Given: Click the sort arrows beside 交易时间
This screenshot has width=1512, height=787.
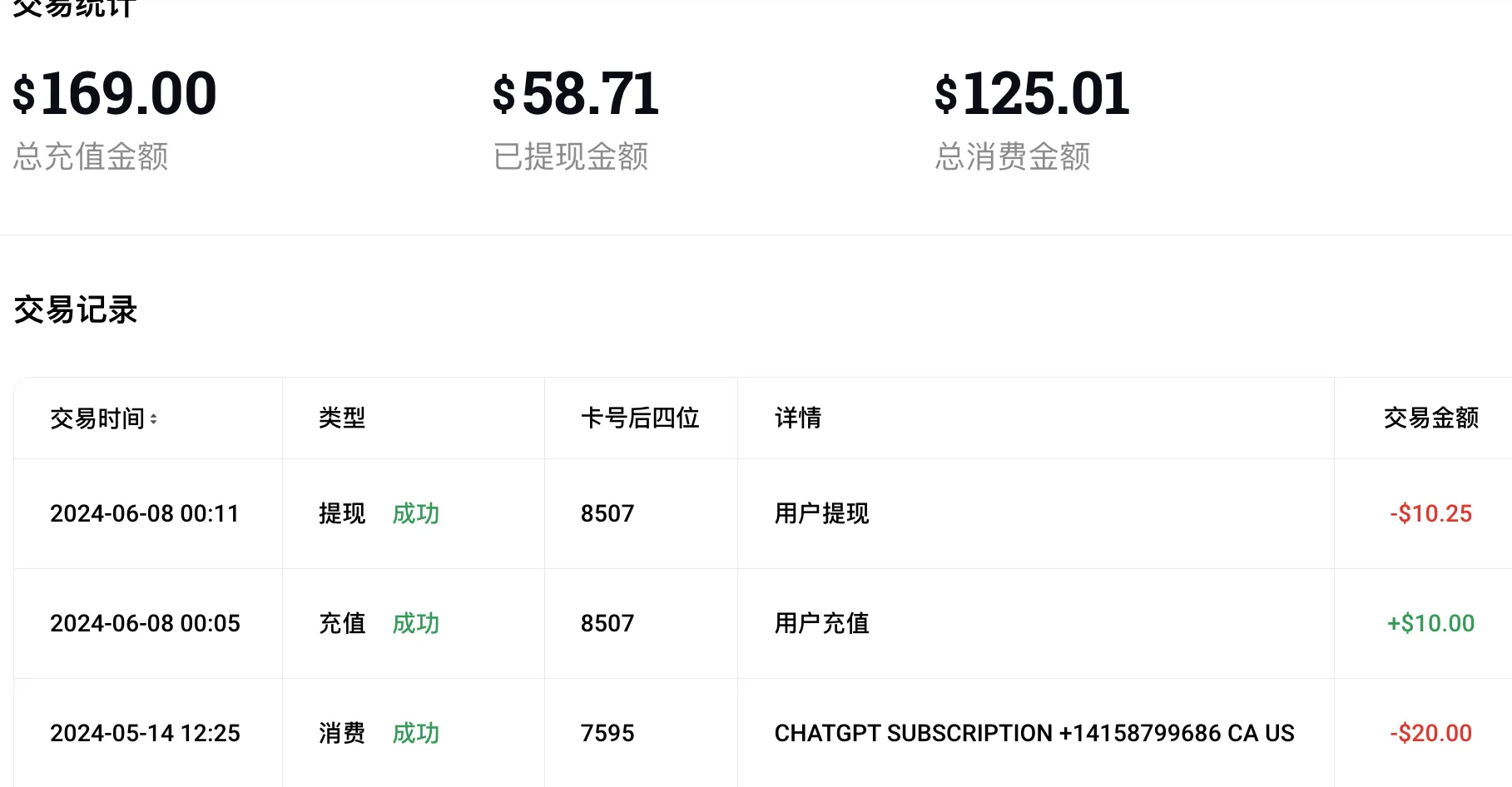Looking at the screenshot, I should (154, 419).
